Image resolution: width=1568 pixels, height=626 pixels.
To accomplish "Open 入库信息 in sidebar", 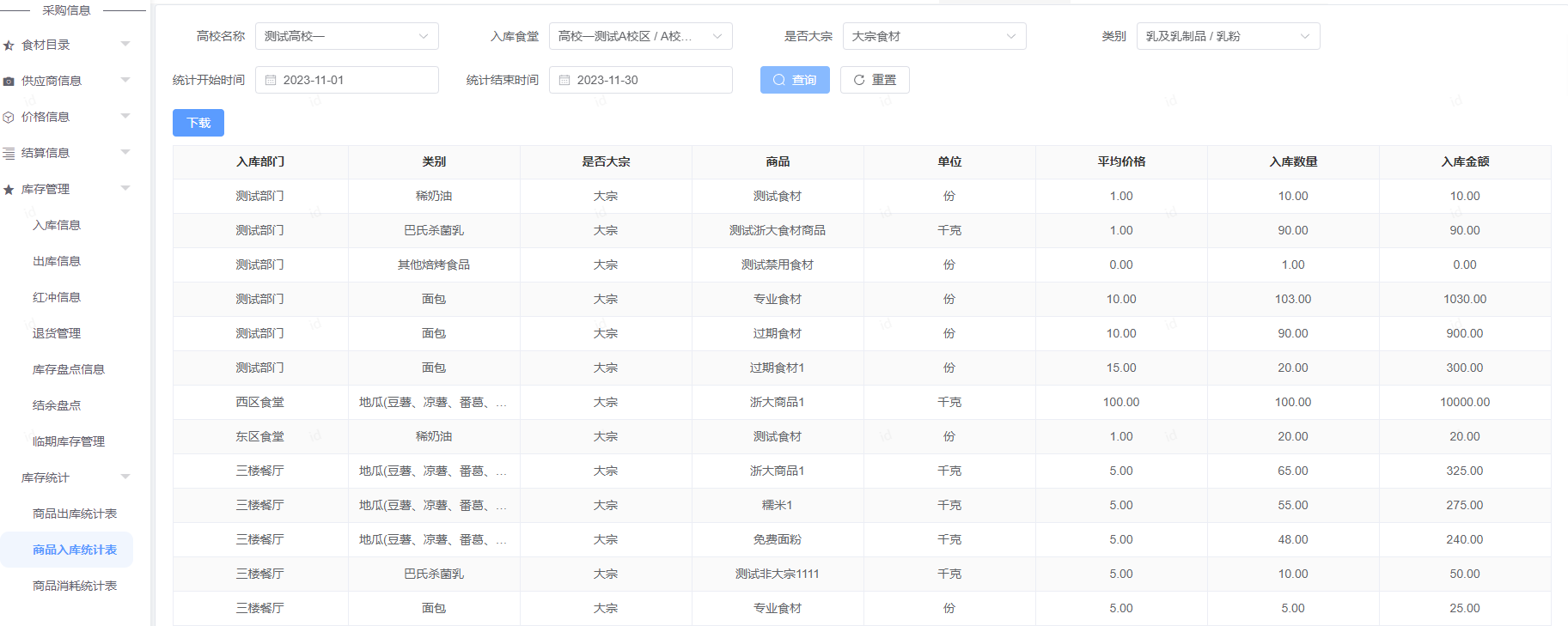I will pos(57,225).
